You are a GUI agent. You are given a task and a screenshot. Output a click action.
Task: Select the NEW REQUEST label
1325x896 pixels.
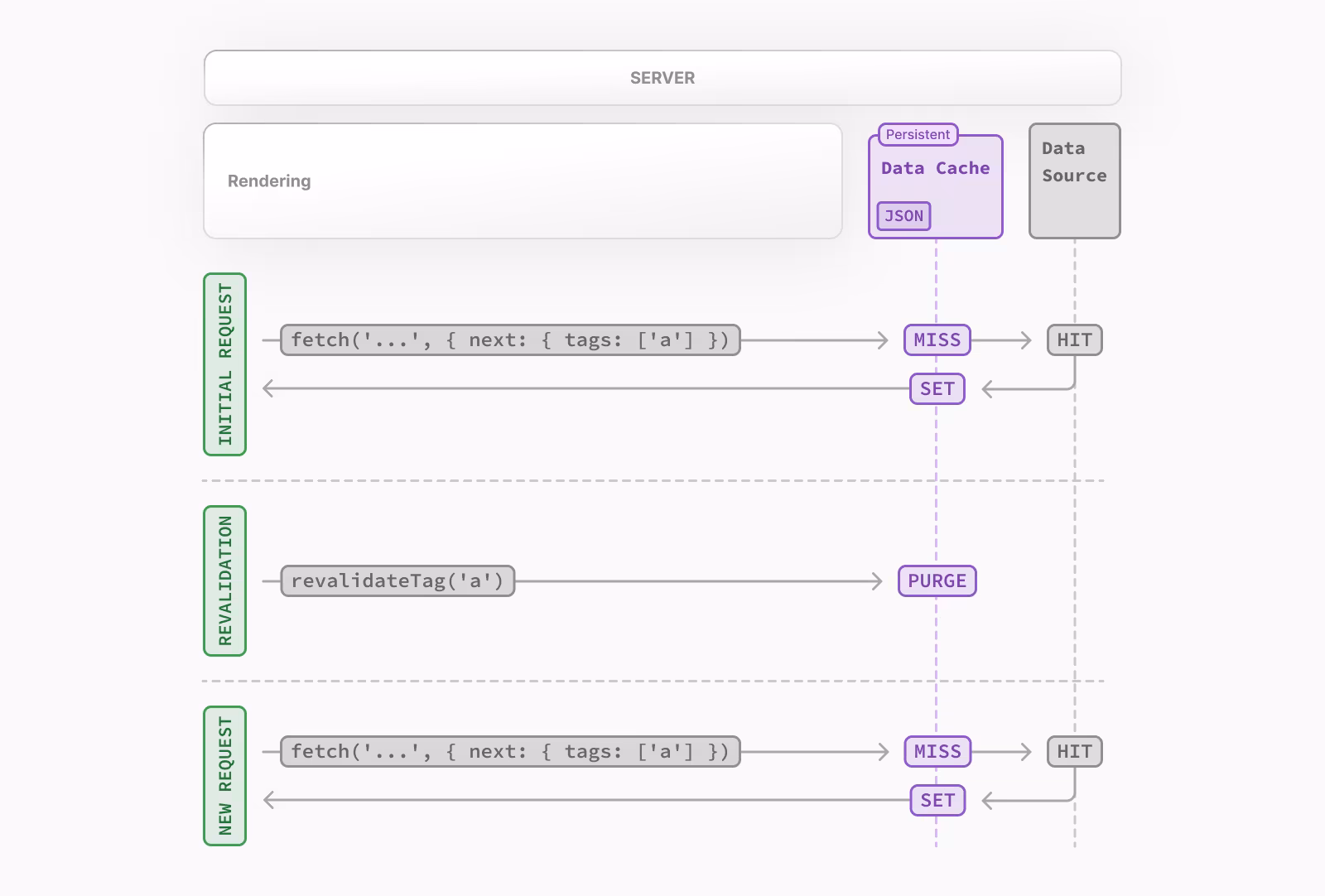coord(224,775)
